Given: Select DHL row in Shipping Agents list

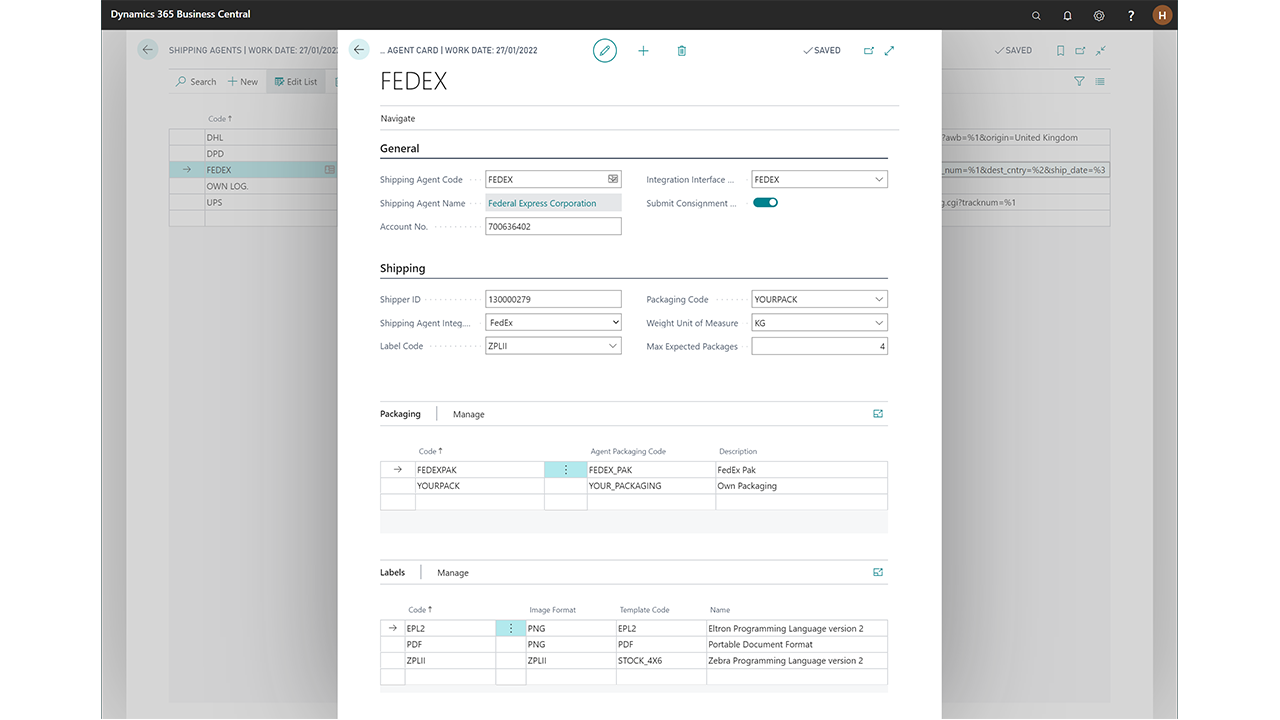Looking at the screenshot, I should coord(215,138).
